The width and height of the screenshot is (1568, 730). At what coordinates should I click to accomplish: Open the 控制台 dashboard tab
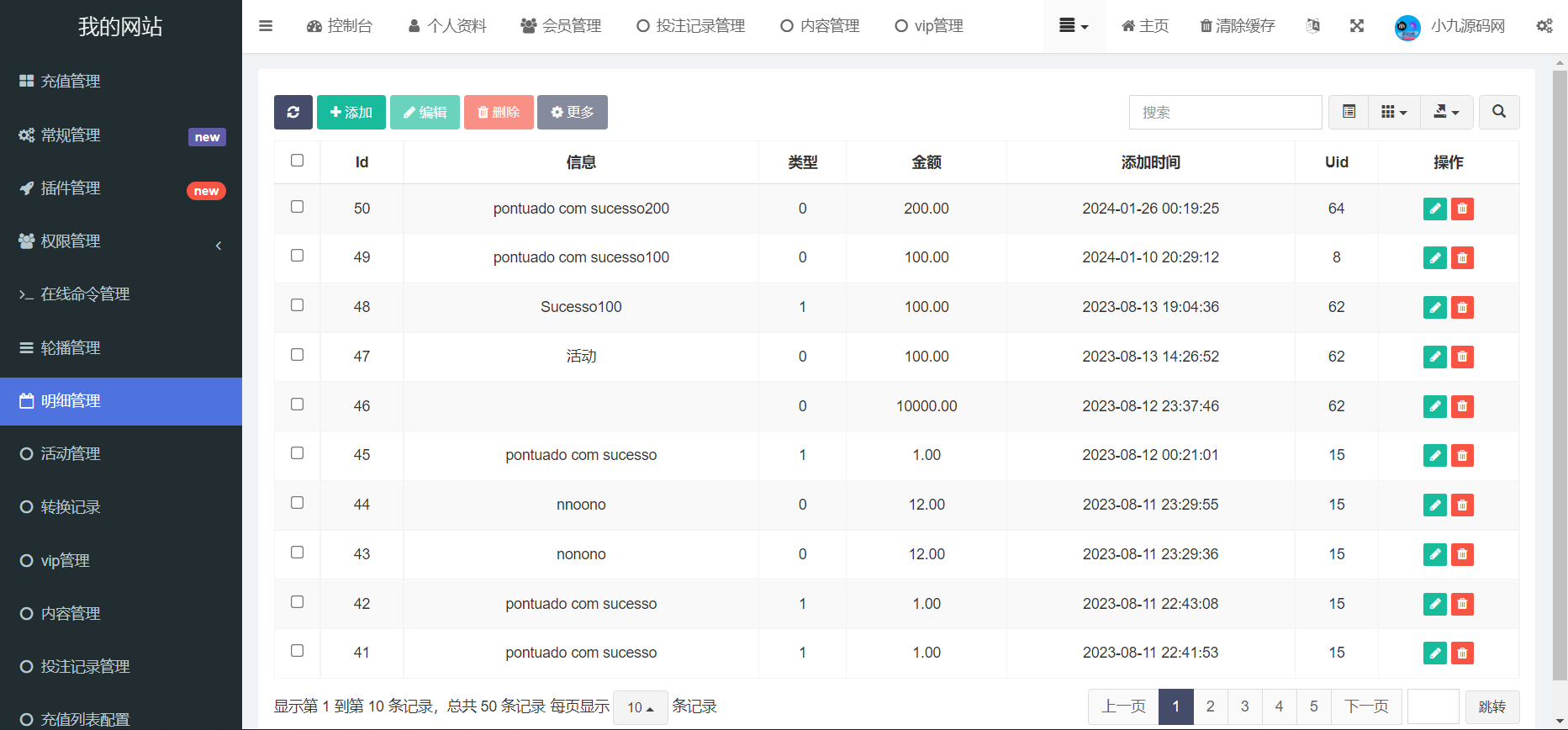point(340,26)
